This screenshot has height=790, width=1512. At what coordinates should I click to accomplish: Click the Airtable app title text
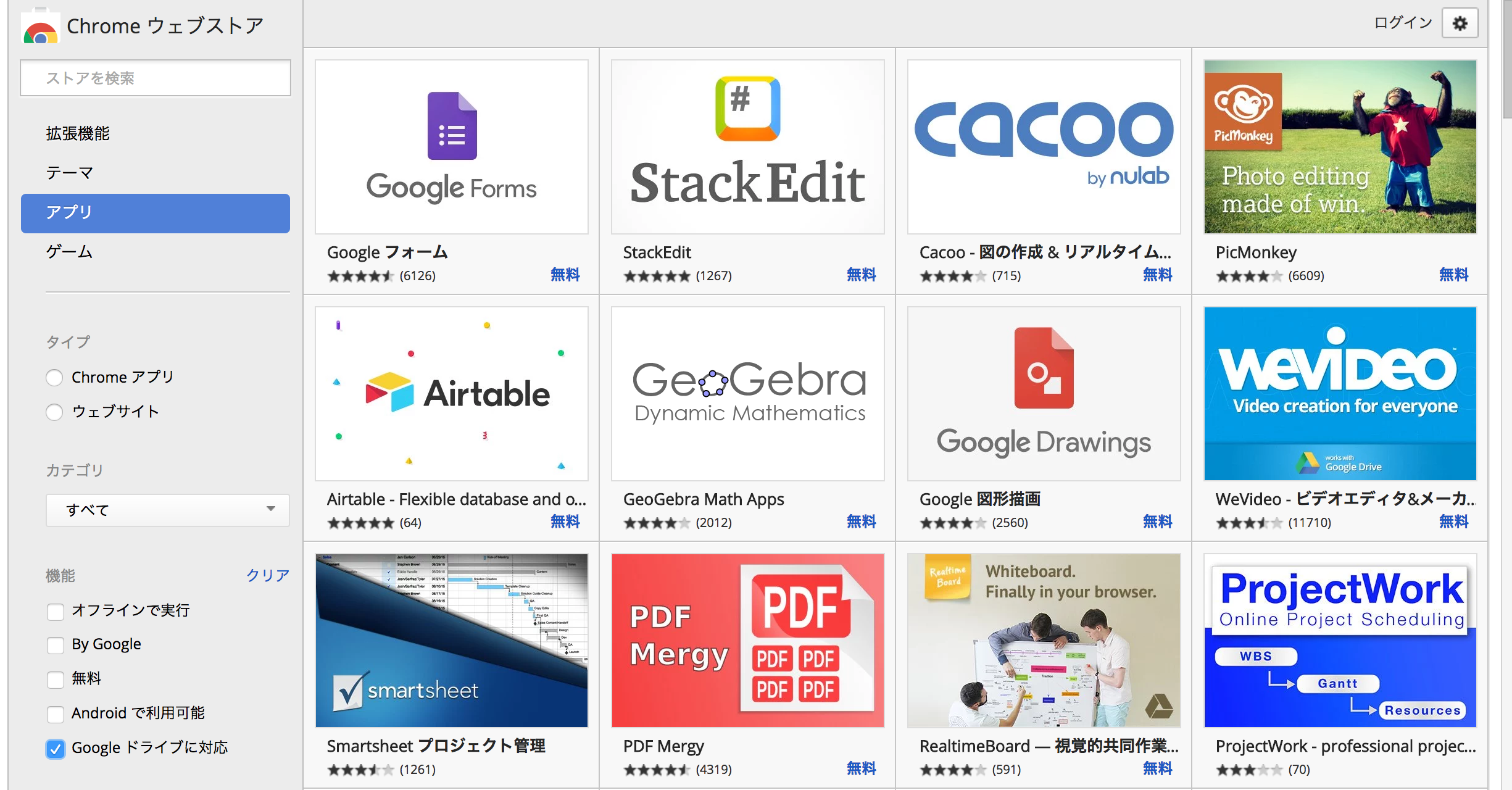(x=457, y=499)
